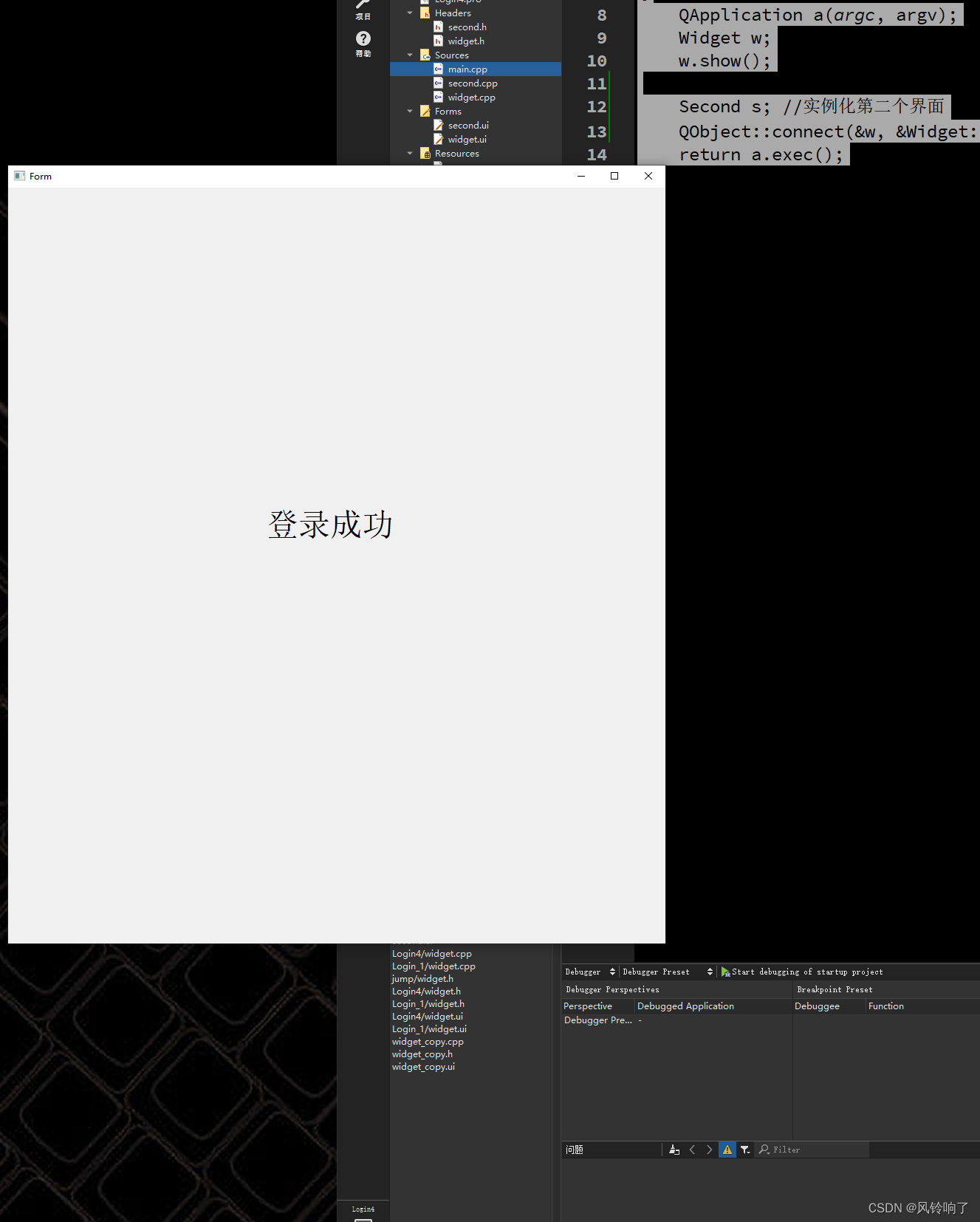Click the Login4 kit selector
This screenshot has height=1222, width=980.
tap(363, 1211)
